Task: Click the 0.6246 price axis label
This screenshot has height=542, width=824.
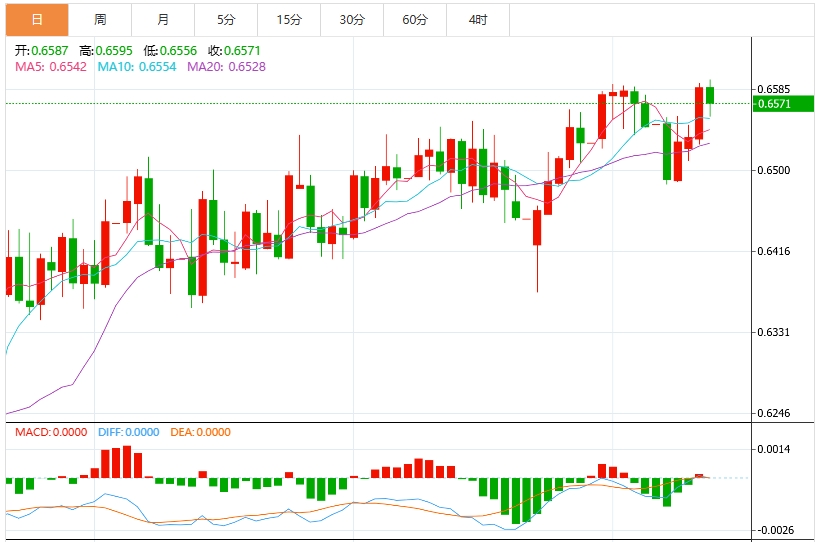Action: click(774, 413)
